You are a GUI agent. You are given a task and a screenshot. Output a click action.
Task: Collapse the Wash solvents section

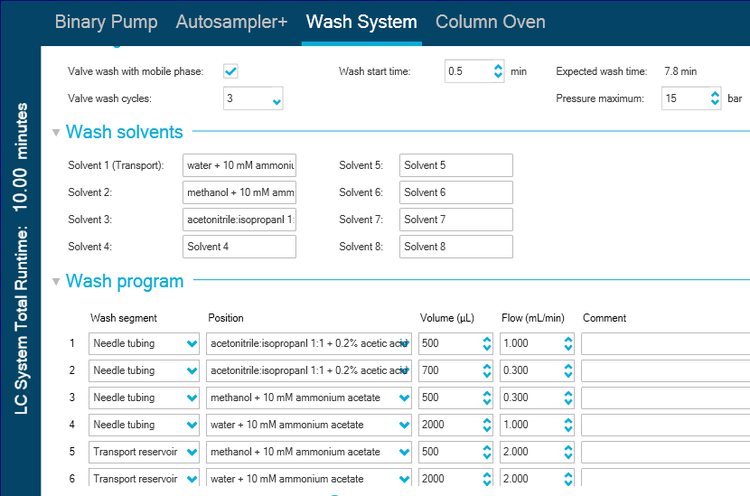point(56,132)
